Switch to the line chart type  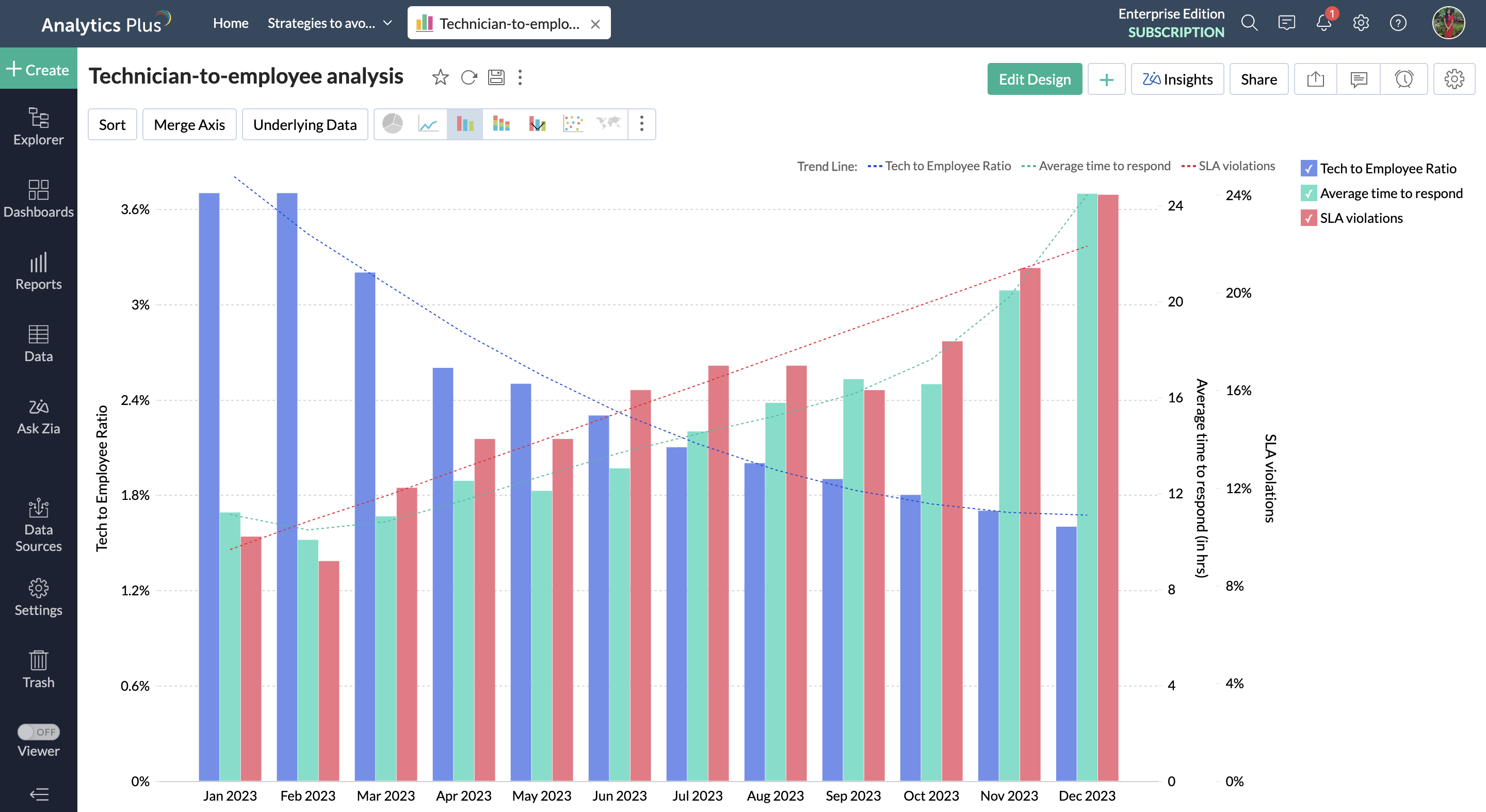click(428, 124)
